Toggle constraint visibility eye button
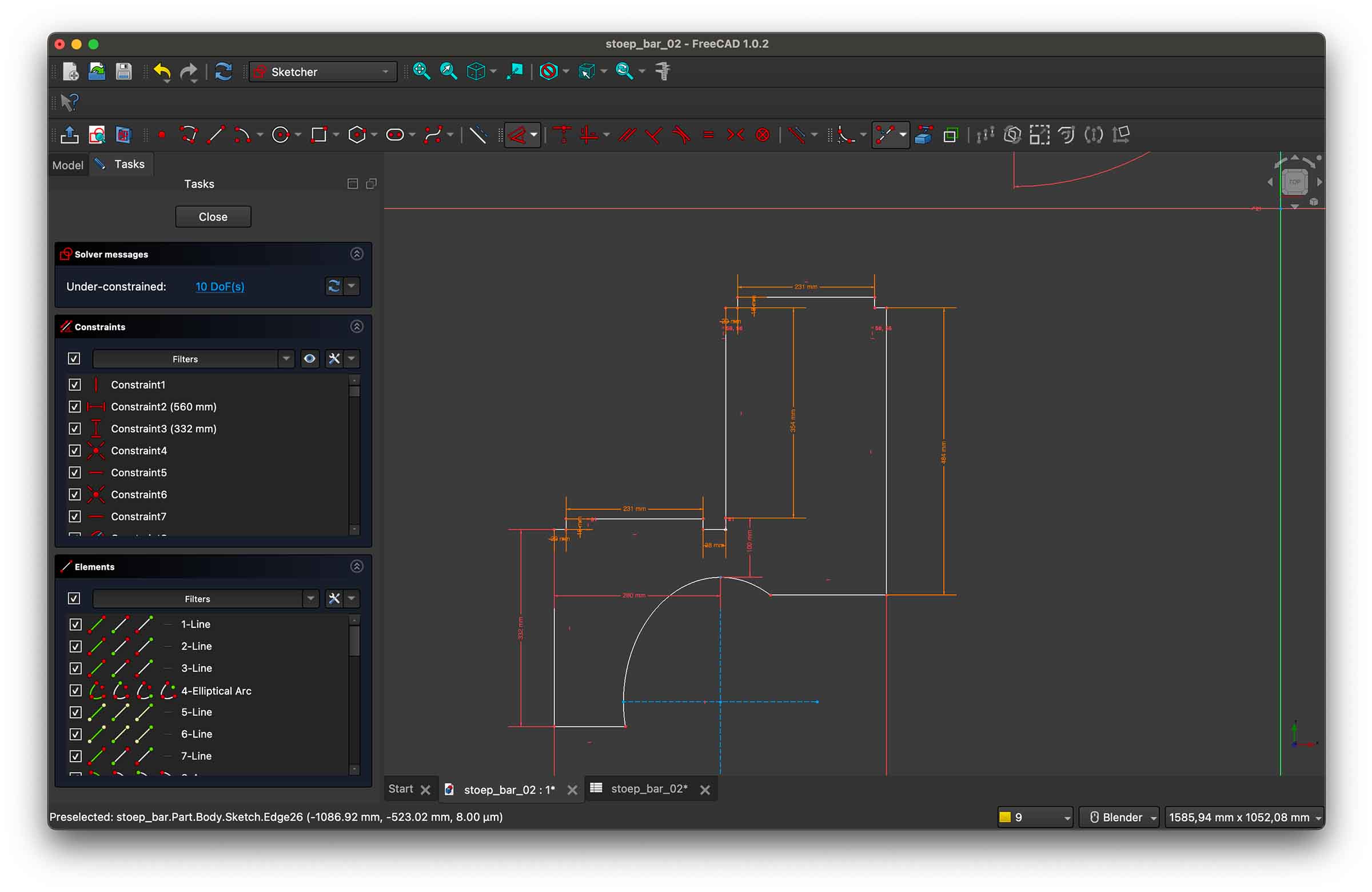Image resolution: width=1372 pixels, height=892 pixels. point(310,359)
